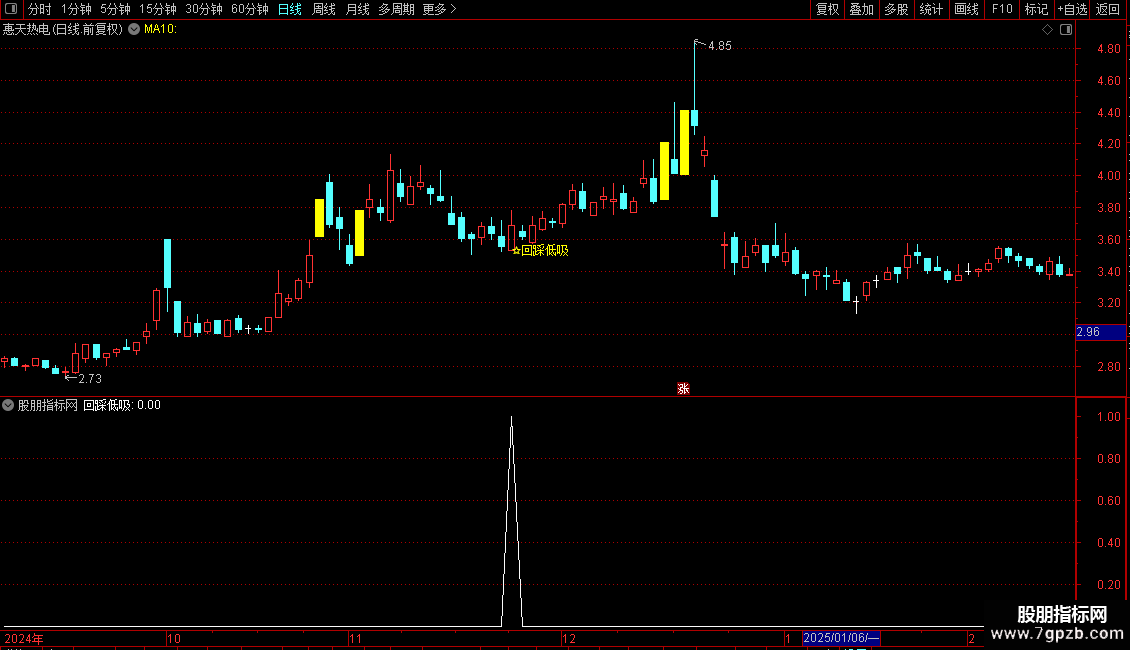
Task: Click the 1.00 indicator axis label
Action: point(1108,417)
